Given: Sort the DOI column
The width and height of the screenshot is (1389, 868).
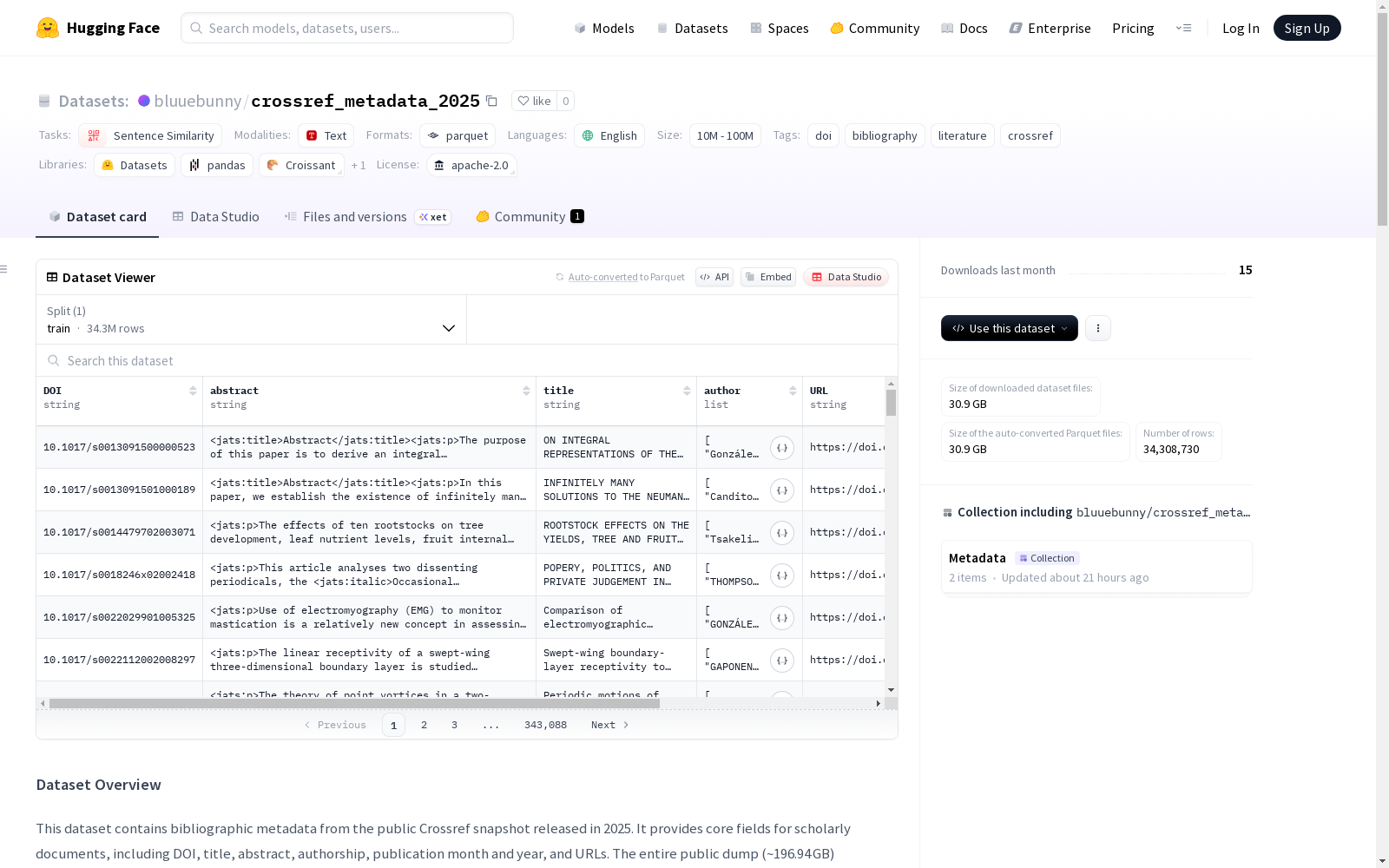Looking at the screenshot, I should click(193, 391).
